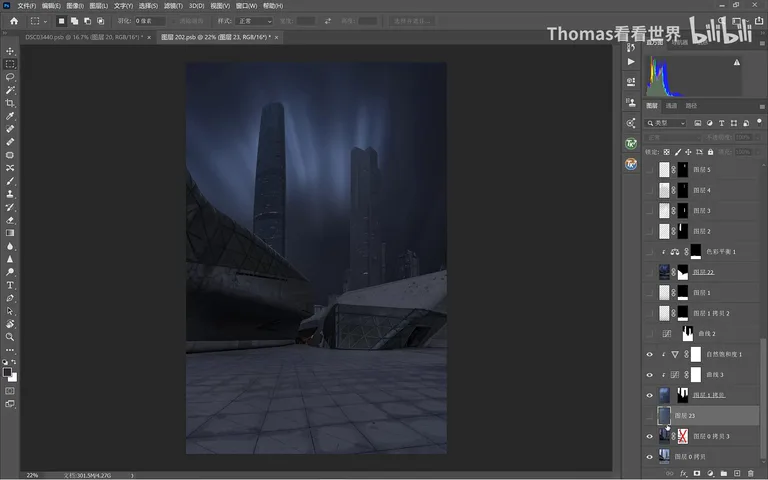
Task: Click the 图层 22 layer thumbnail
Action: [x=664, y=272]
